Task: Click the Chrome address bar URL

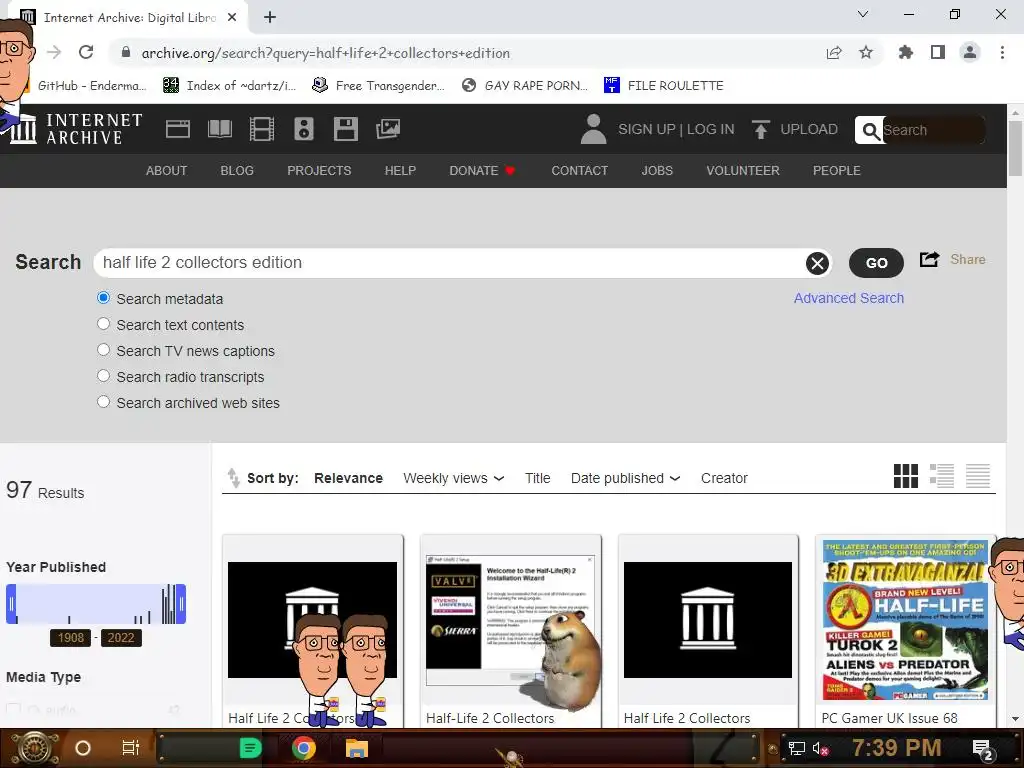Action: 325,53
